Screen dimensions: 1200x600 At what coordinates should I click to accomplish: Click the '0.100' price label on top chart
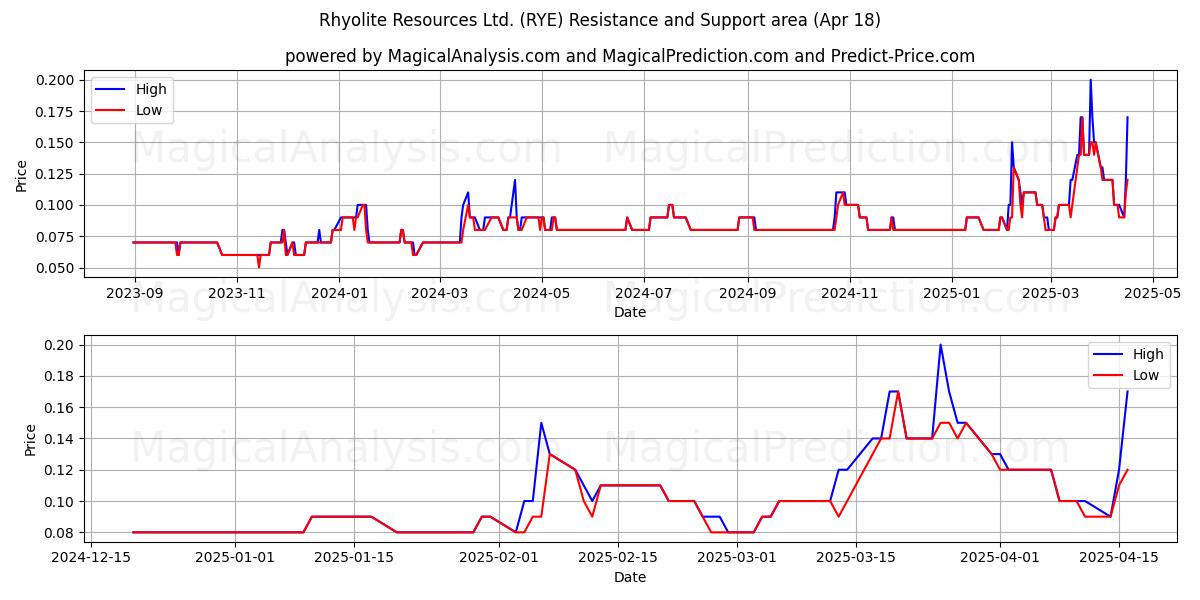coord(57,206)
